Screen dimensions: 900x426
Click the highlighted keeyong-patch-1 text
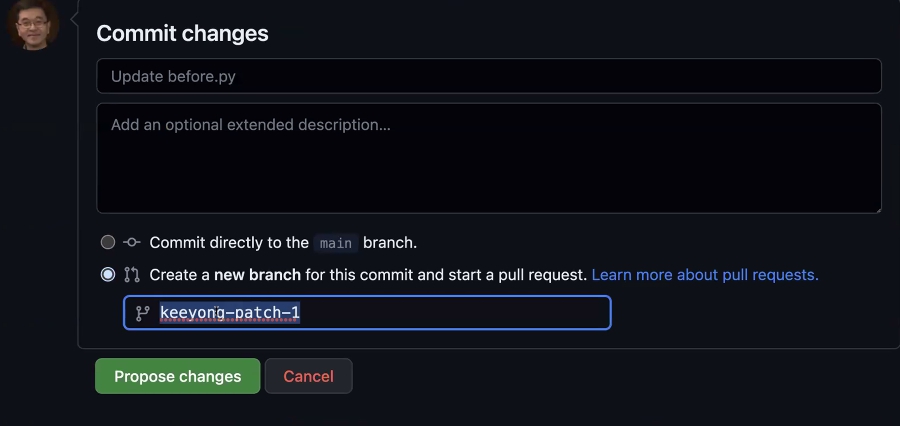pos(230,312)
